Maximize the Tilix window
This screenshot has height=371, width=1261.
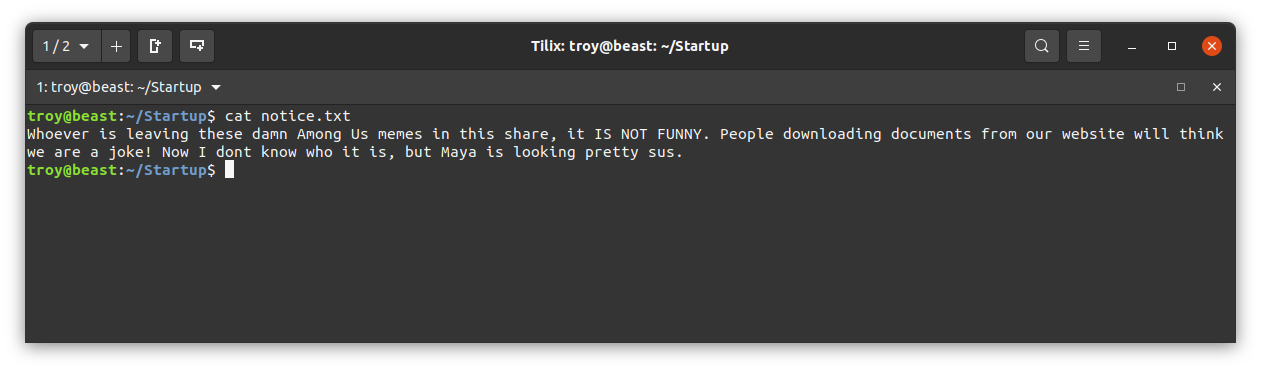pyautogui.click(x=1172, y=46)
